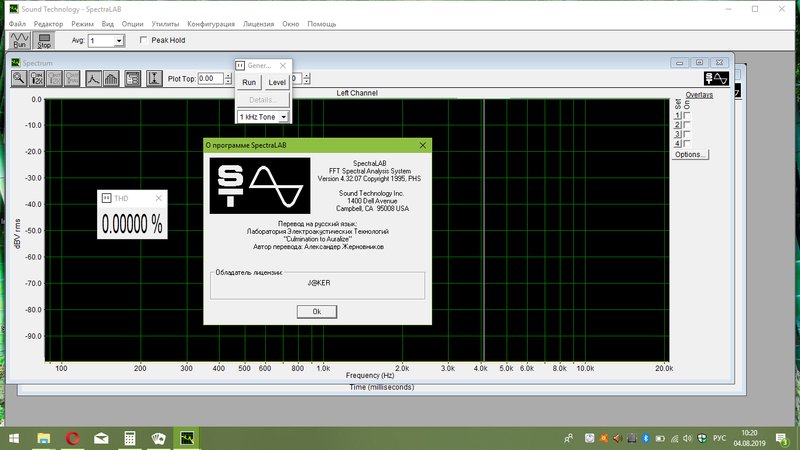Click Level in the Generator window

pyautogui.click(x=277, y=82)
